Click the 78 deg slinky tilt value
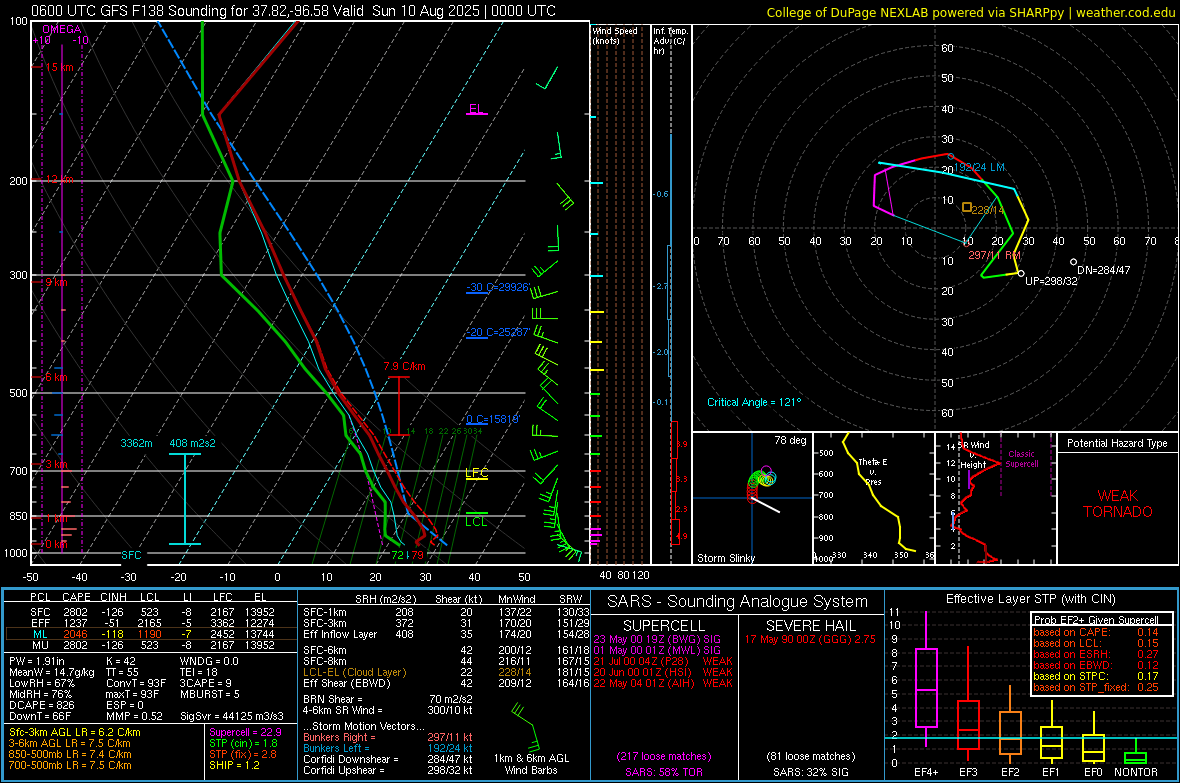This screenshot has height=783, width=1180. pyautogui.click(x=790, y=440)
